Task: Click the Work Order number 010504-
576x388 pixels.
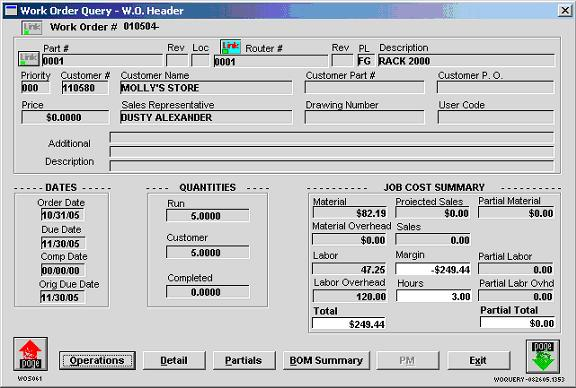Action: (141, 26)
